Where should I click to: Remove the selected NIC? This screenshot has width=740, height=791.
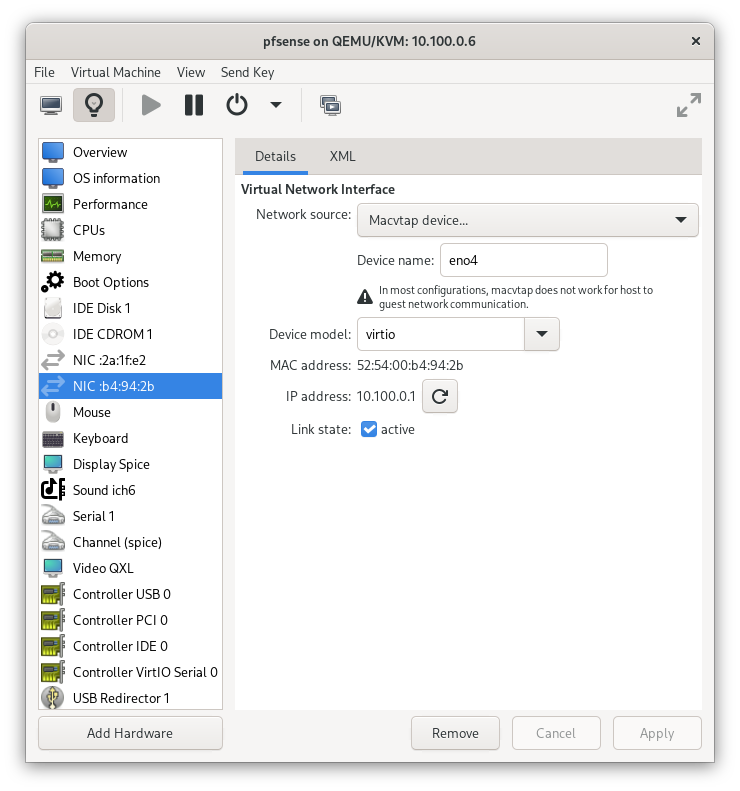[x=455, y=733]
